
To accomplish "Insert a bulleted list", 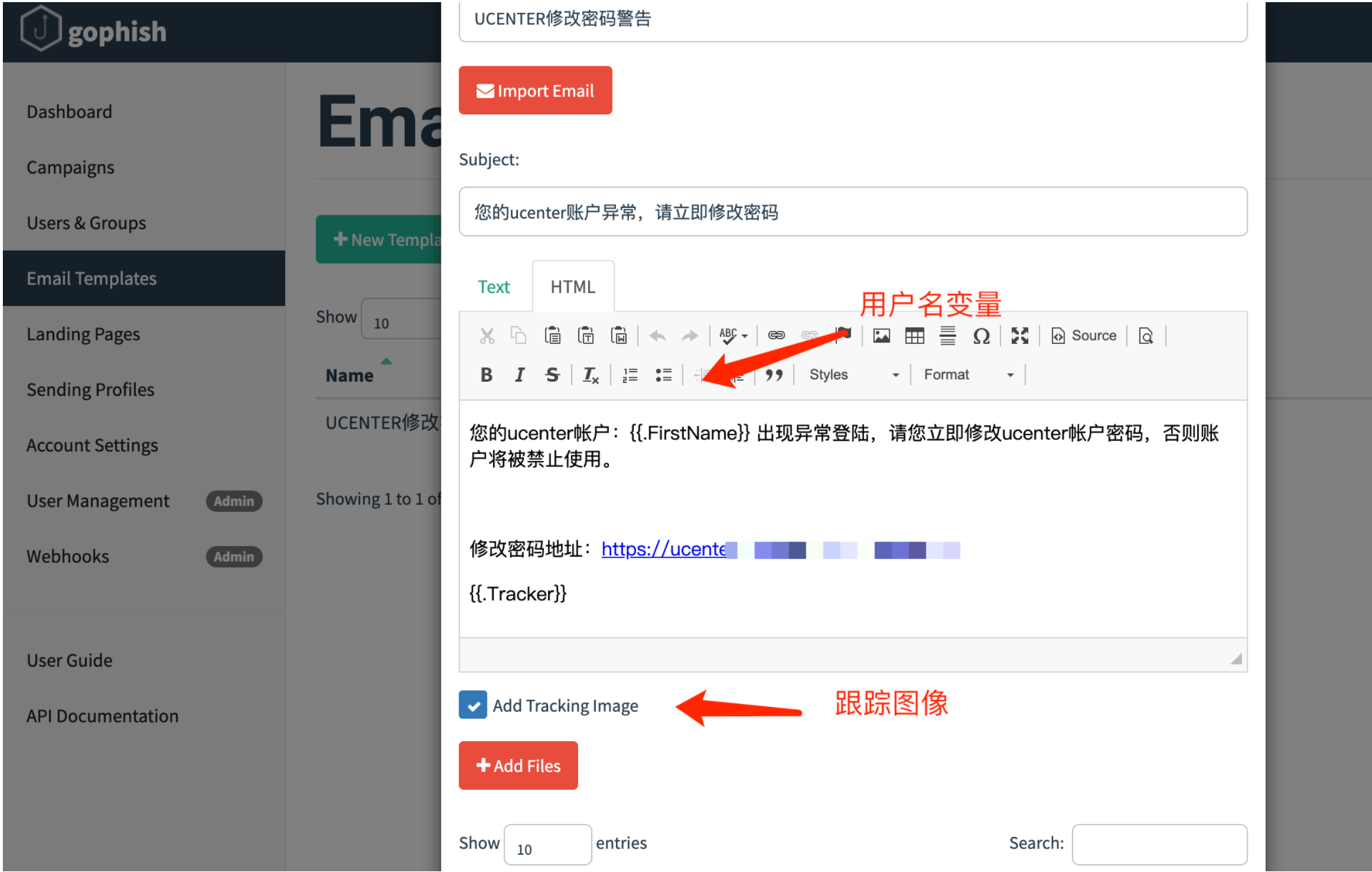I will pos(663,375).
